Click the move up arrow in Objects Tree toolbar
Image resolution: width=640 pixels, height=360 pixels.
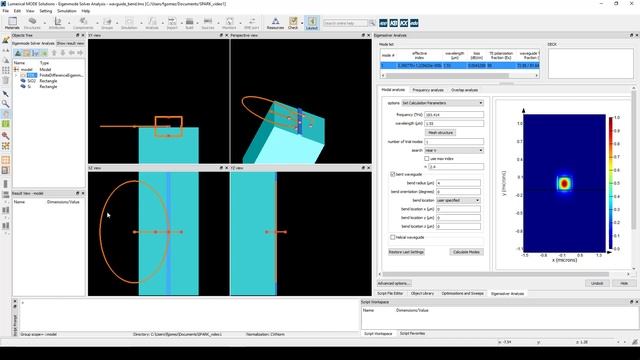tap(54, 53)
